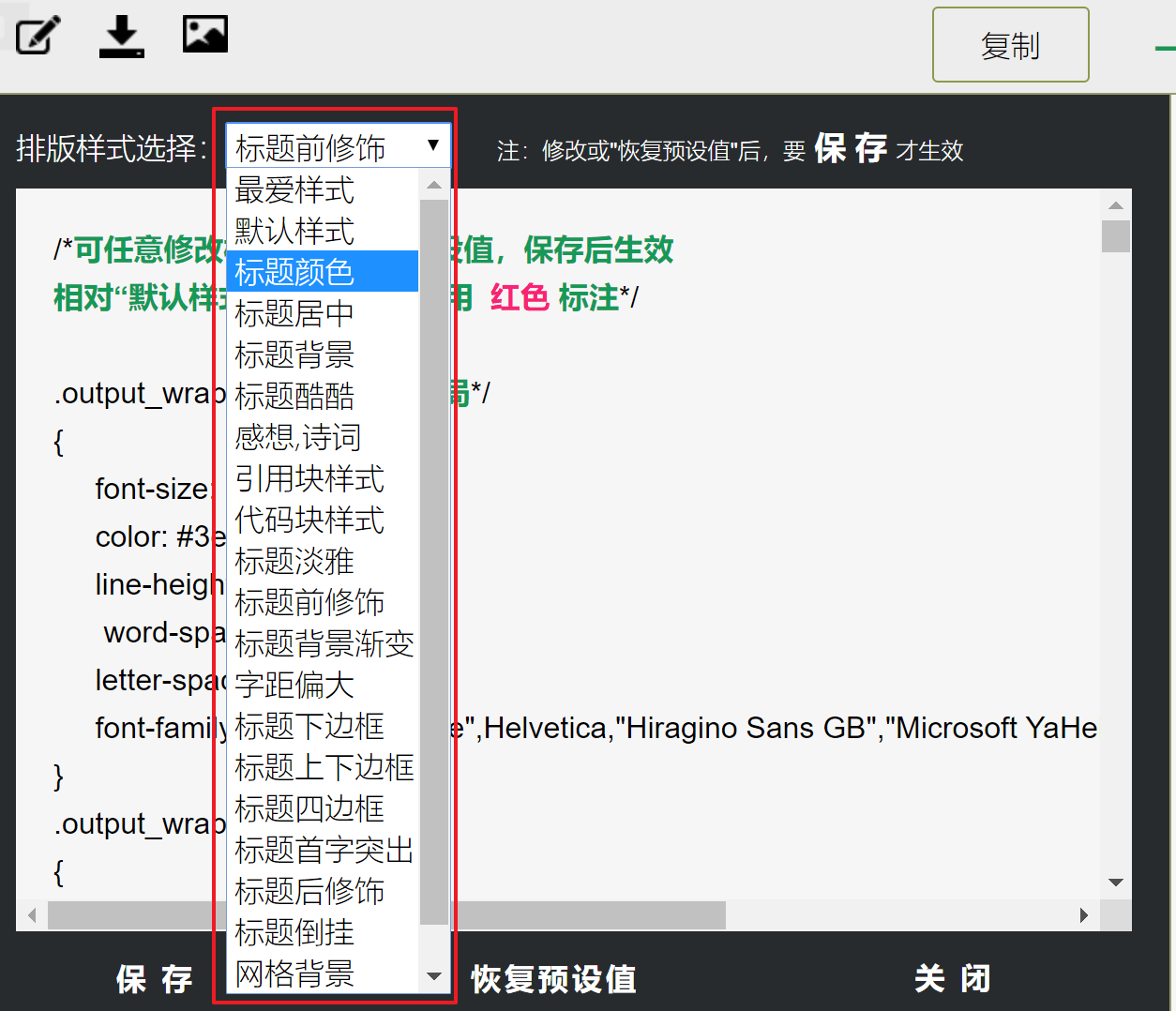Select 标题酷酷 style option
The width and height of the screenshot is (1176, 1011).
click(323, 396)
